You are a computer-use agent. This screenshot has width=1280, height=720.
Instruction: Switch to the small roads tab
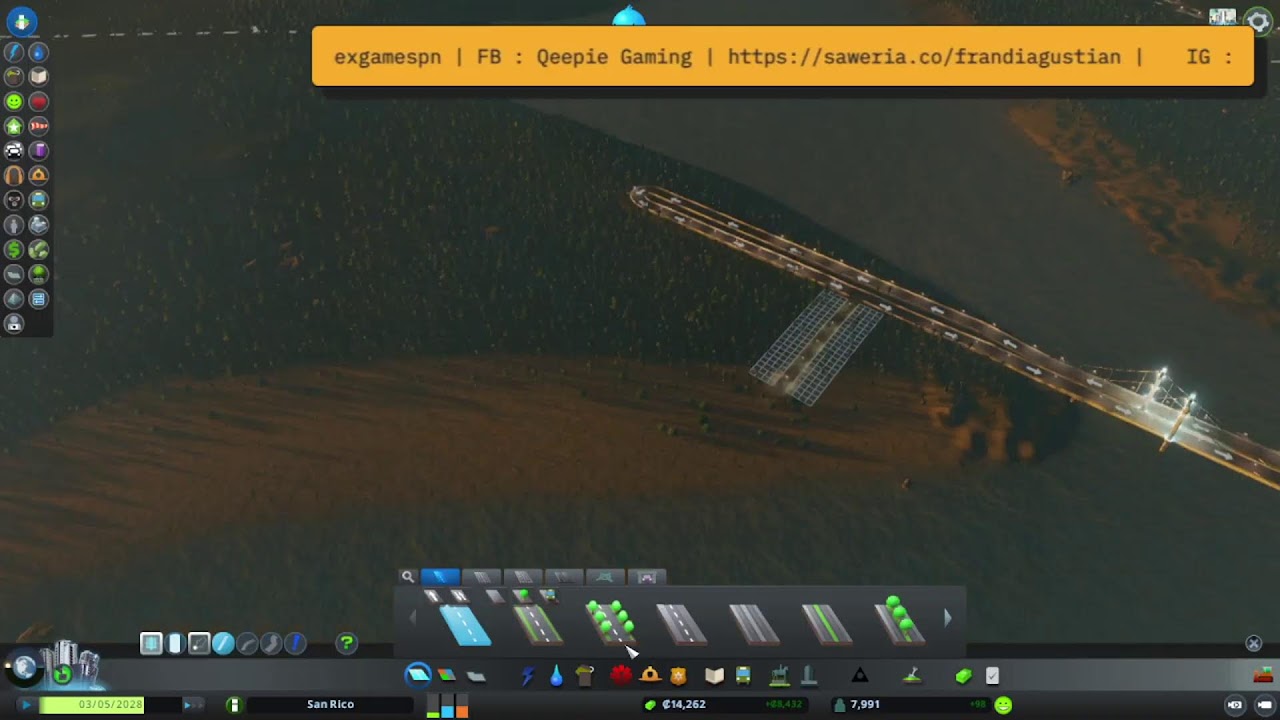(440, 577)
